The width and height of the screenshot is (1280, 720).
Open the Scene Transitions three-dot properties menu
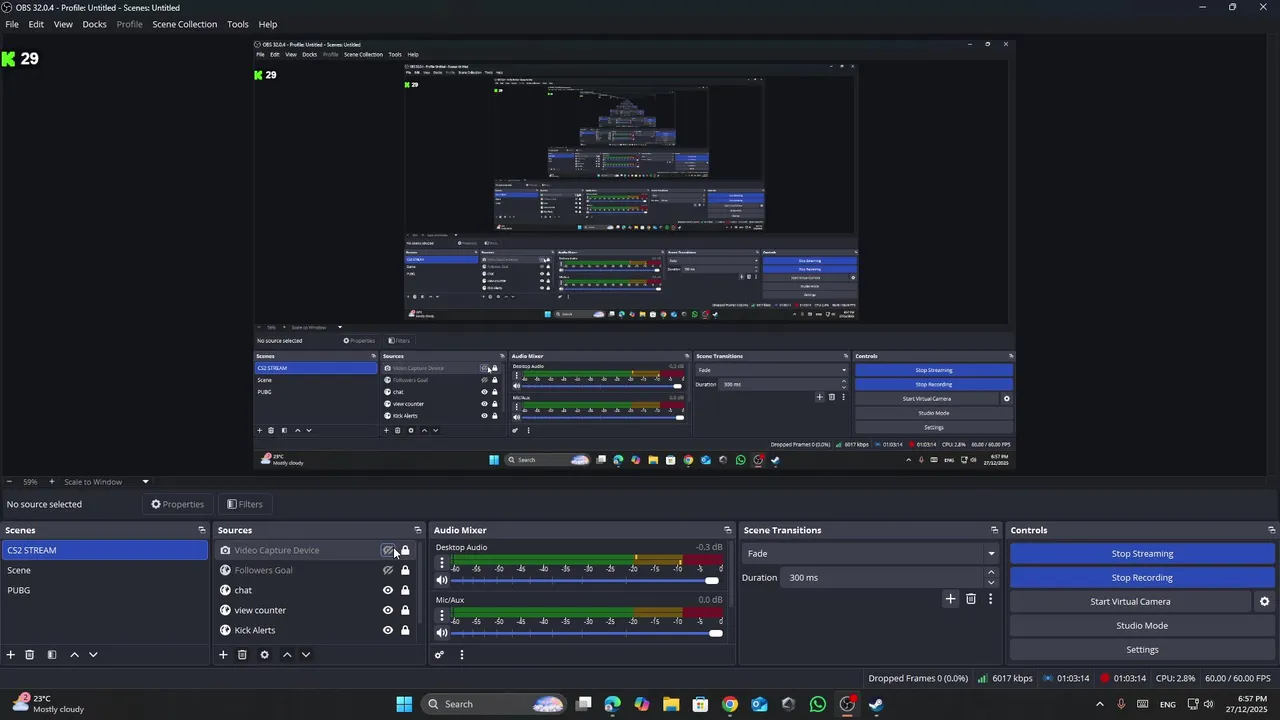990,599
